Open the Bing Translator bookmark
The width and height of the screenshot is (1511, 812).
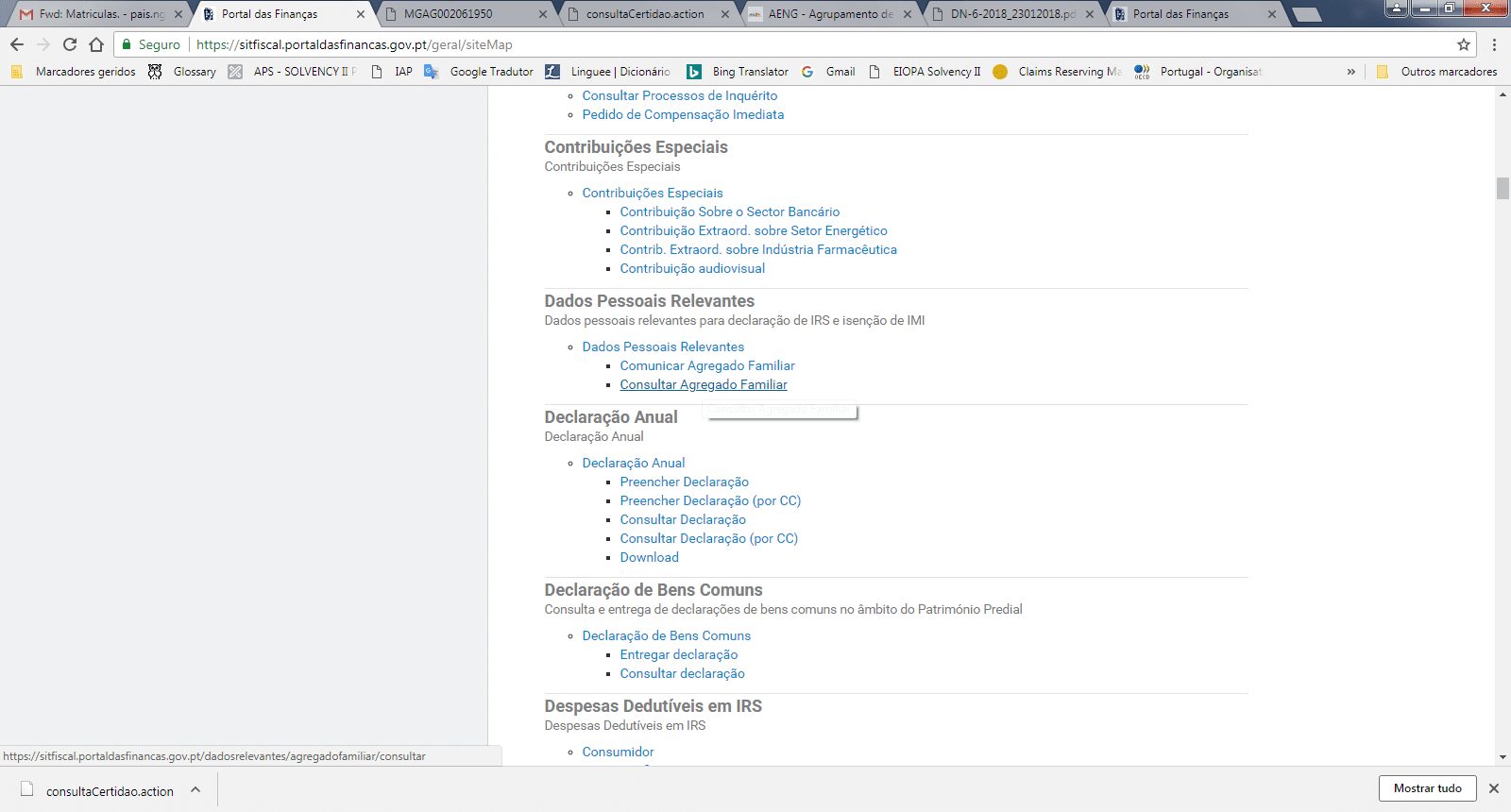pos(738,72)
